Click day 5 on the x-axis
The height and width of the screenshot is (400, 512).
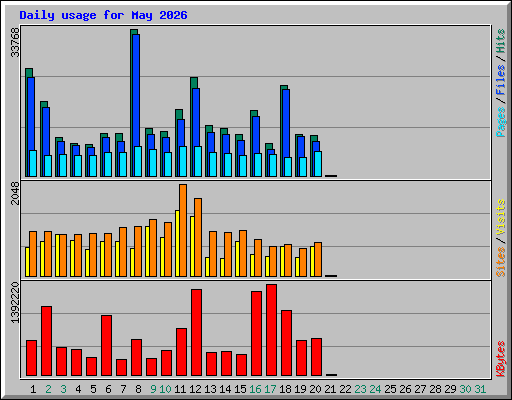click(93, 389)
